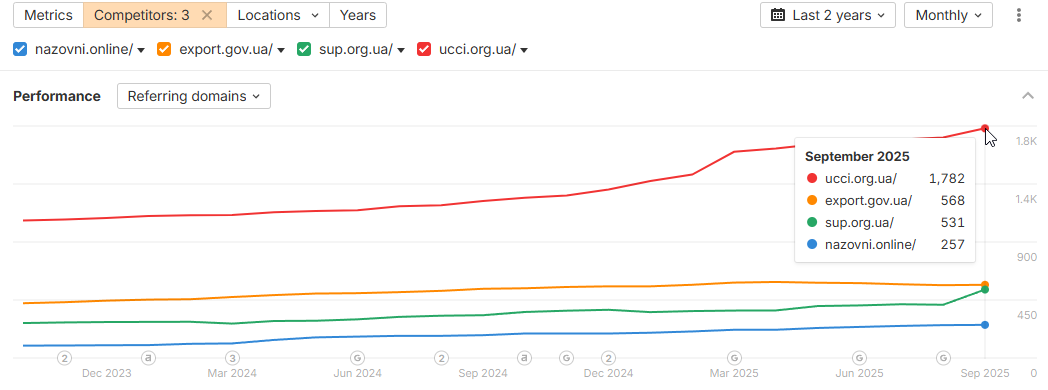Select the Years tab
The image size is (1048, 390).
click(358, 15)
